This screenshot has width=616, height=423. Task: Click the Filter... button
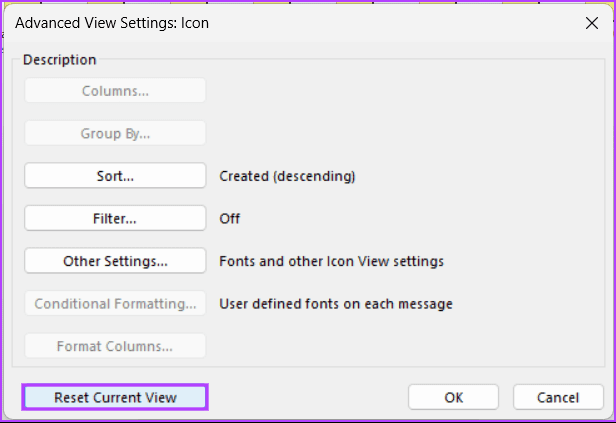tap(115, 218)
